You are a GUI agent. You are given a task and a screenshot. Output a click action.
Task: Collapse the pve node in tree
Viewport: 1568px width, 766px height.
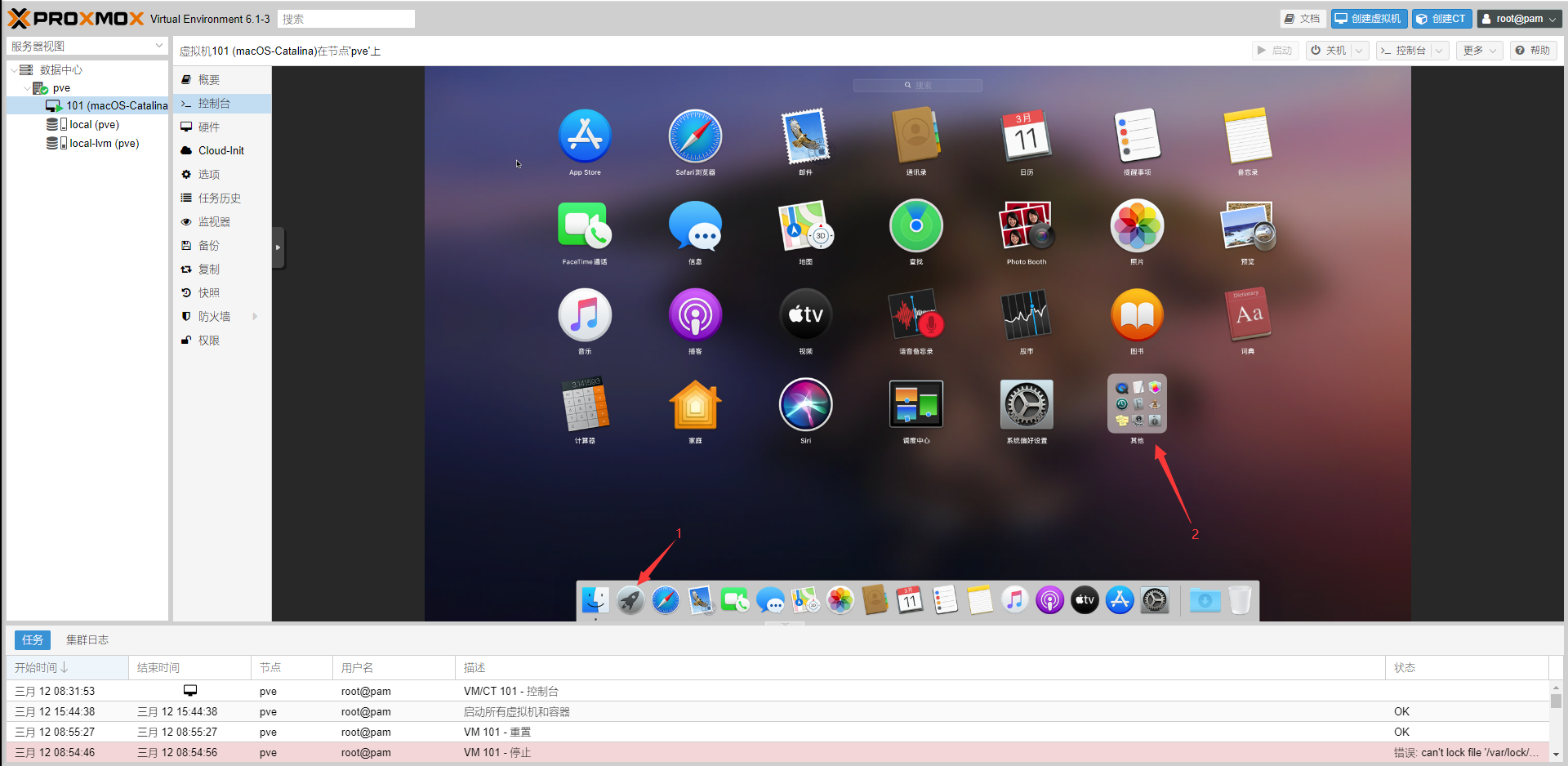(27, 88)
